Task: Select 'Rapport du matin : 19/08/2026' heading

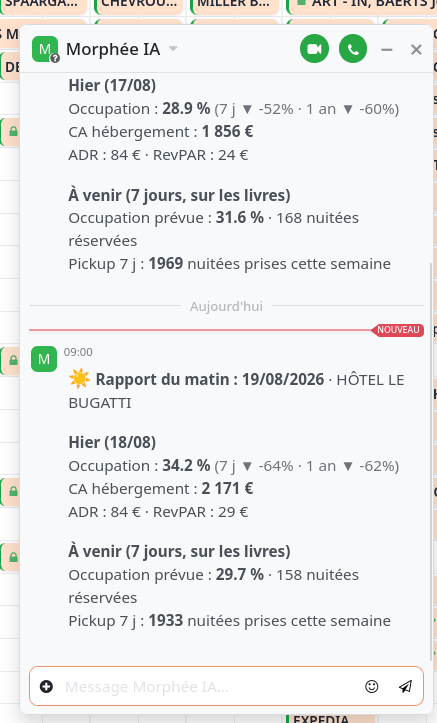Action: coord(210,379)
